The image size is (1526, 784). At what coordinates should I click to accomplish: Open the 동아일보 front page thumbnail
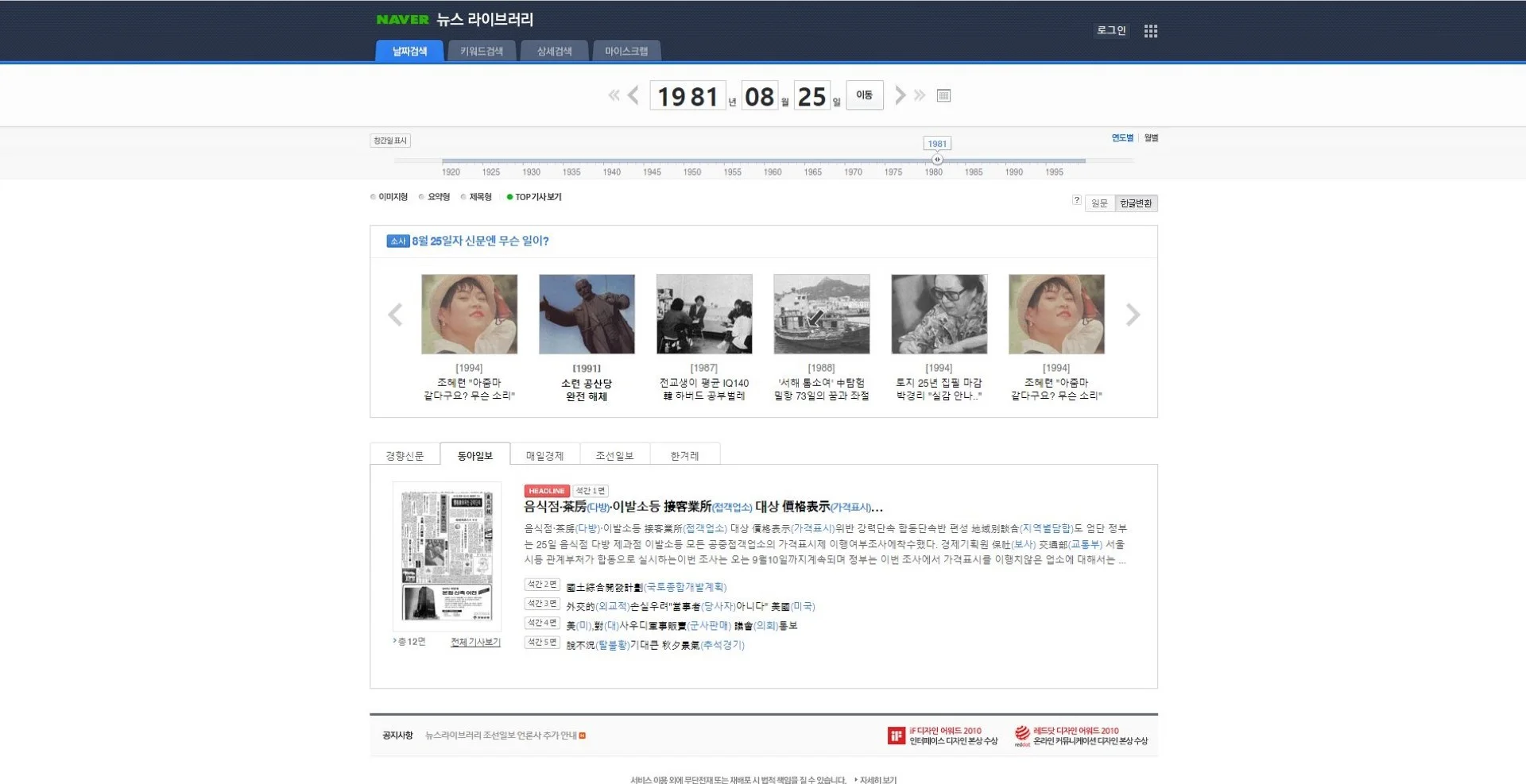click(447, 555)
